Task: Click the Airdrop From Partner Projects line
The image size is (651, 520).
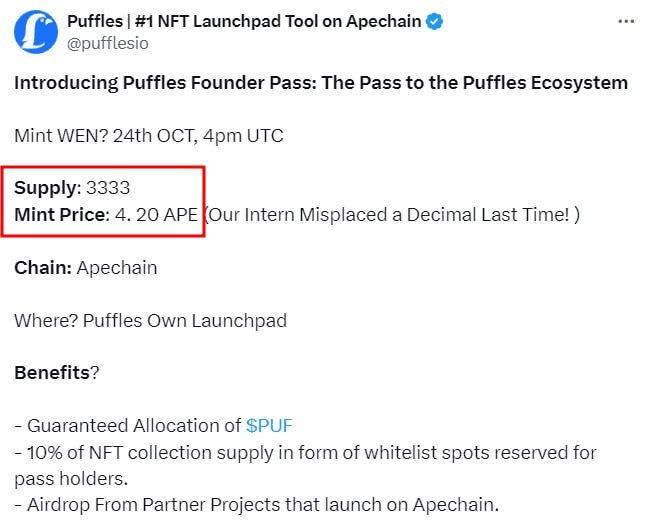Action: (x=257, y=505)
